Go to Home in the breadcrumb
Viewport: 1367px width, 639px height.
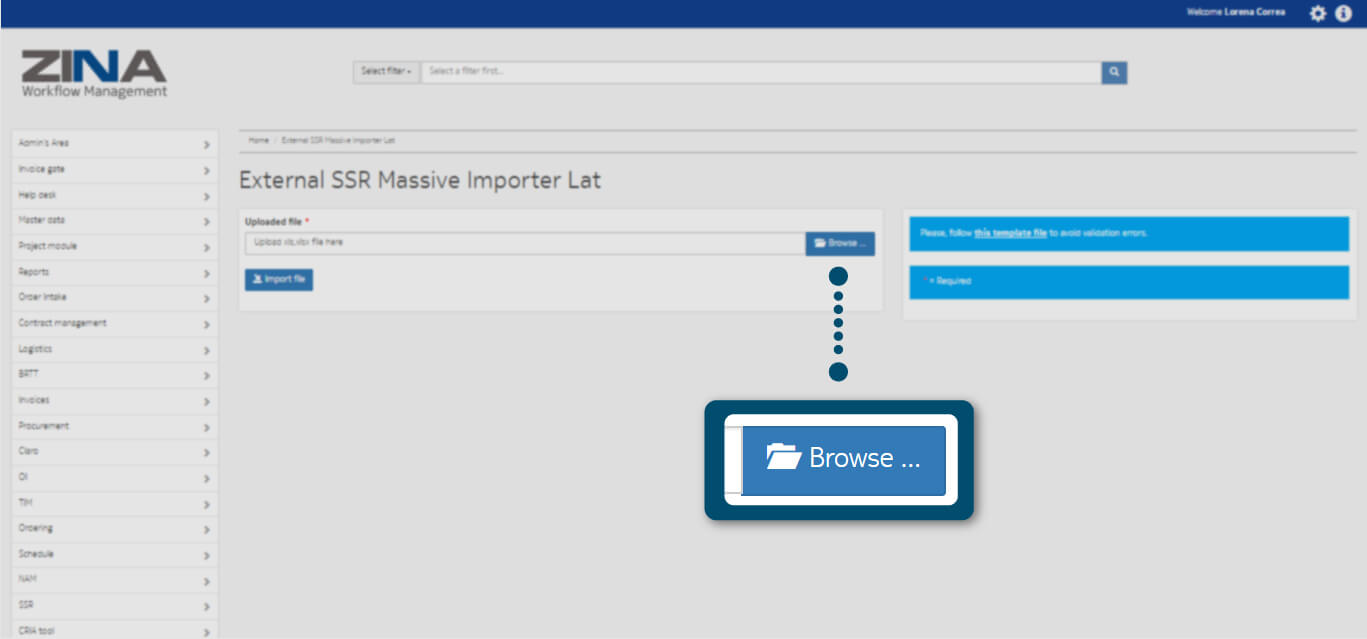tap(258, 140)
